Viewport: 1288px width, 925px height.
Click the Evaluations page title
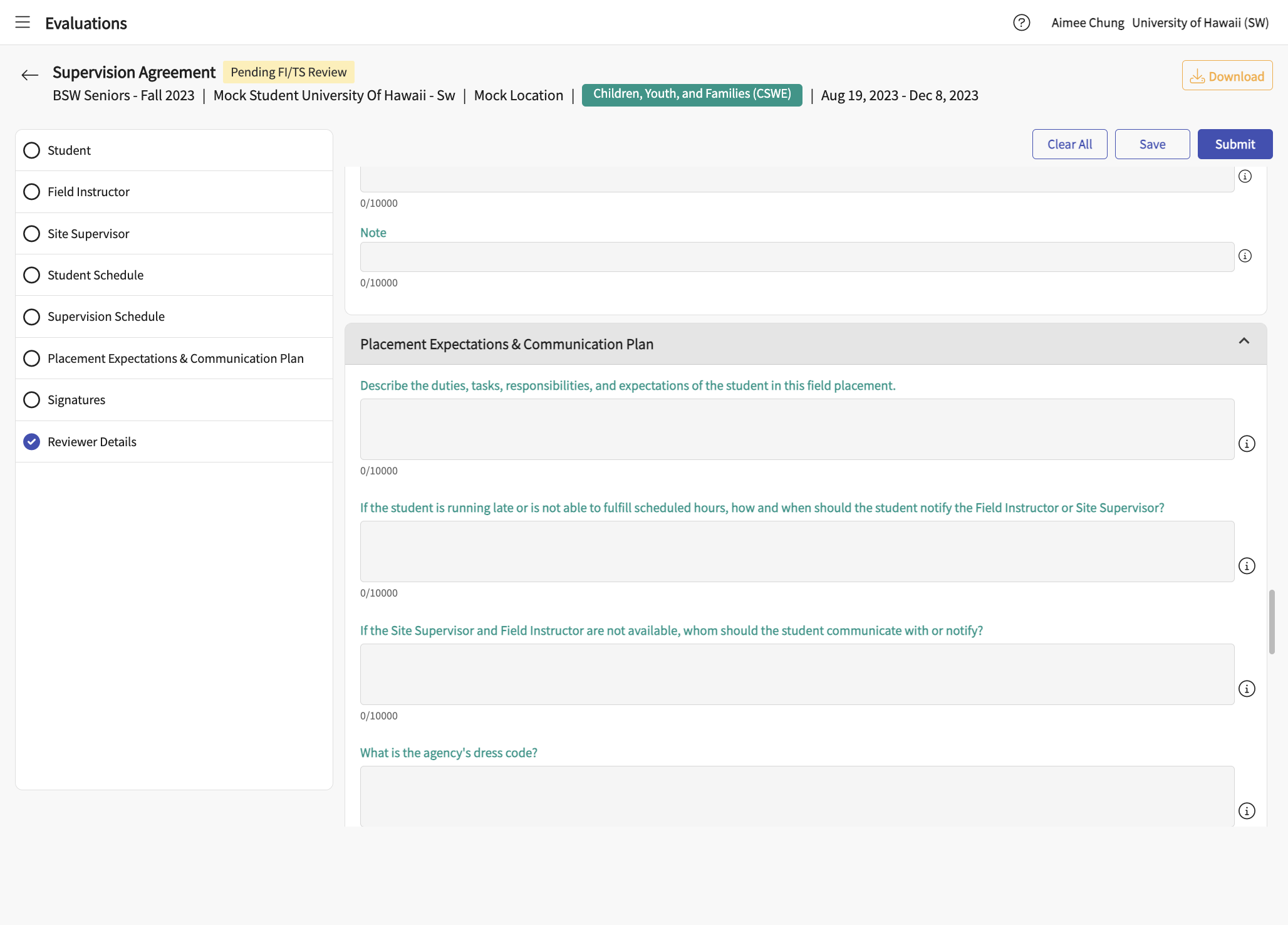click(x=86, y=23)
